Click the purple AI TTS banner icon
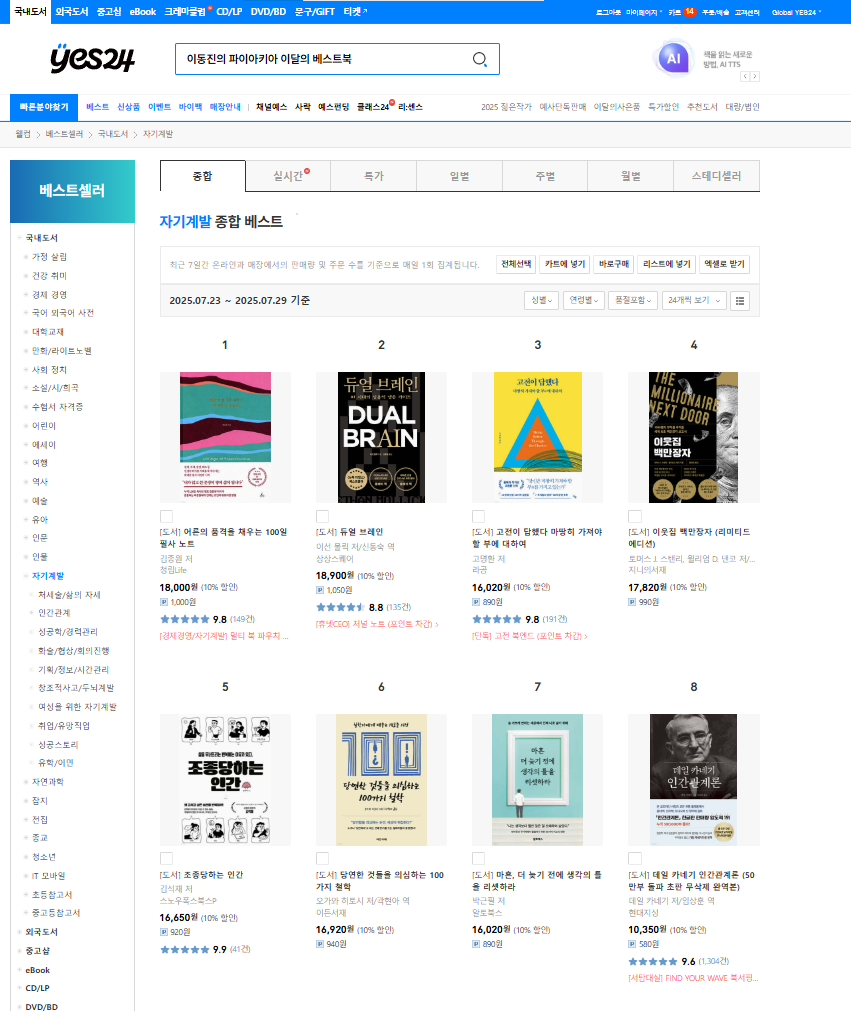The height and width of the screenshot is (1011, 851). pos(673,59)
